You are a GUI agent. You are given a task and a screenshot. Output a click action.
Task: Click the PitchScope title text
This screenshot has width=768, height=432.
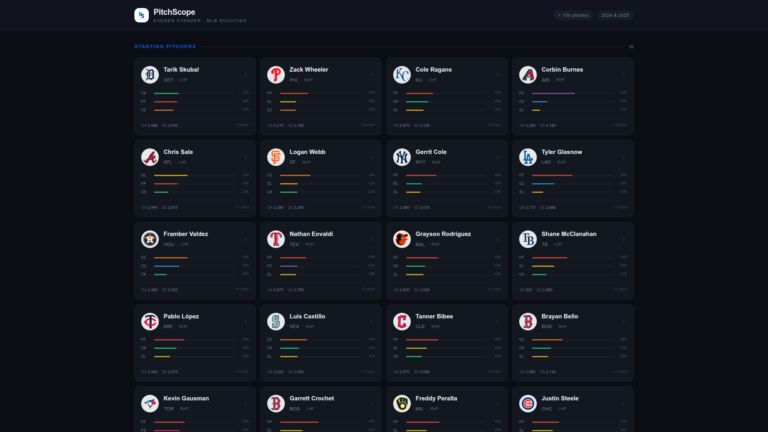point(174,12)
